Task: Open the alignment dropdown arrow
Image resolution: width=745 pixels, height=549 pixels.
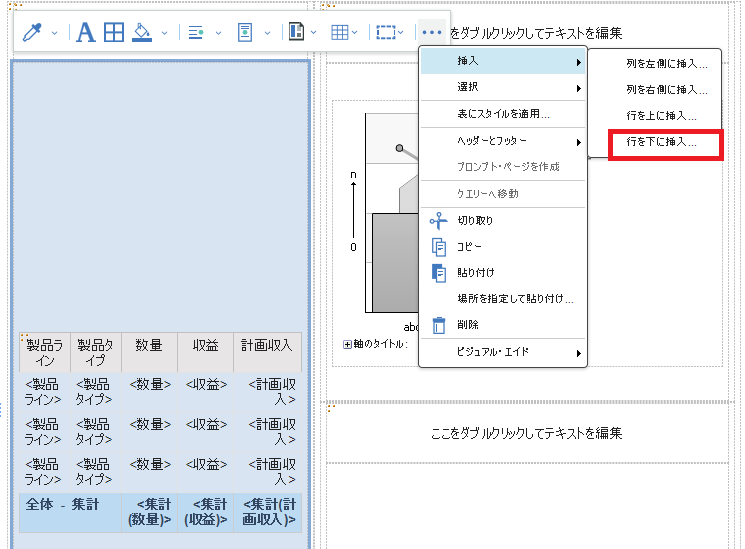Action: coord(219,33)
